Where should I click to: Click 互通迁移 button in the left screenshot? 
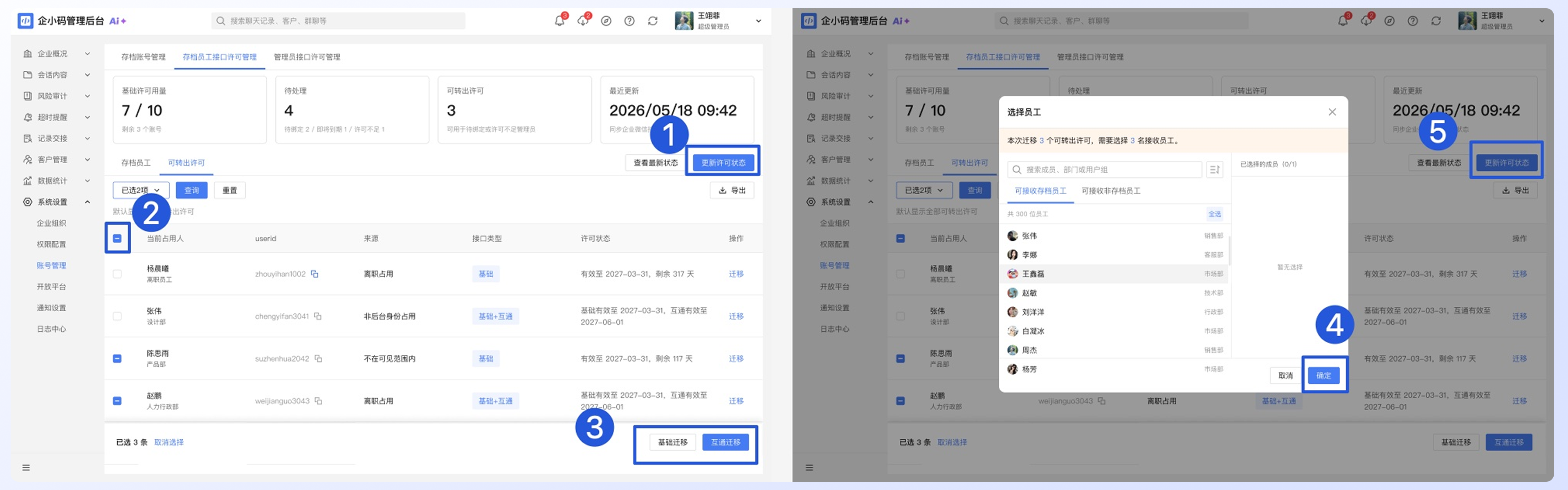click(x=726, y=443)
